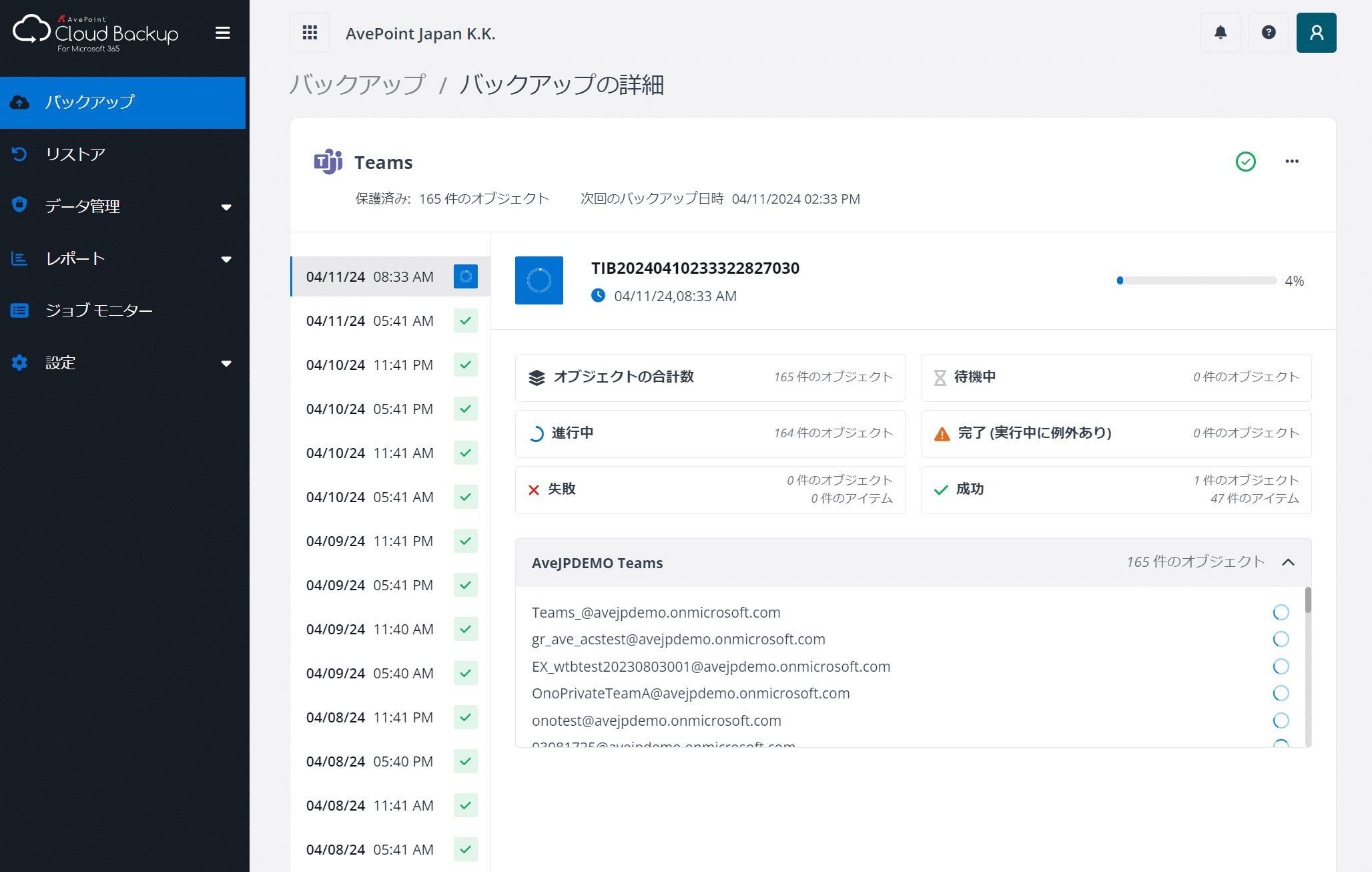
Task: Select backup 04/08/24 11:41 PM
Action: click(390, 717)
